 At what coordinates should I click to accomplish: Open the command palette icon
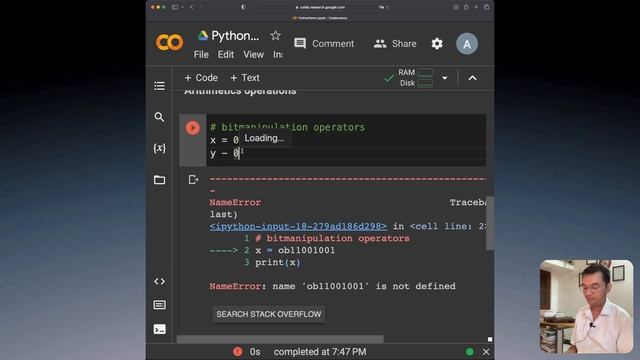pyautogui.click(x=160, y=305)
